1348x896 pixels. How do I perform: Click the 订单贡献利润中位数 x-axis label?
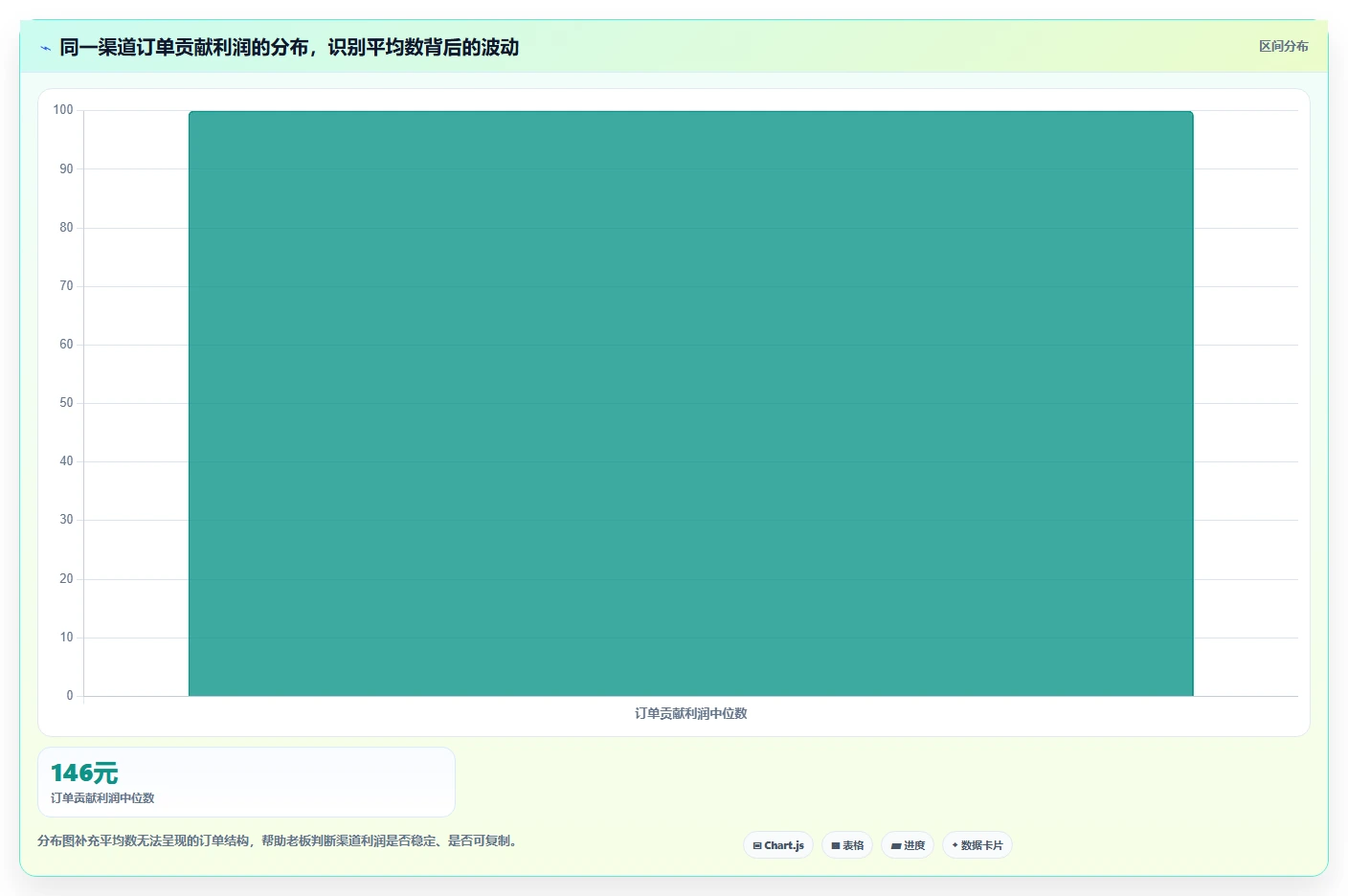coord(690,713)
